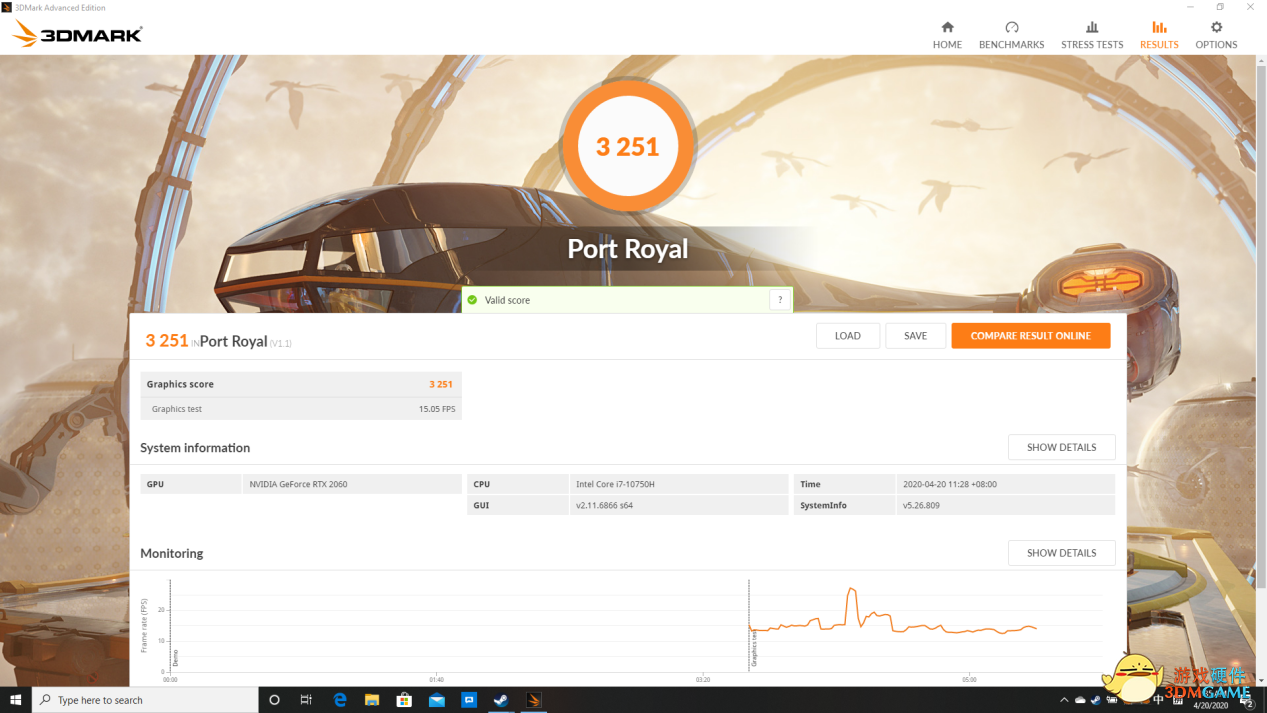Click the GUI version v2.11.6866 s64
The height and width of the screenshot is (713, 1267).
(604, 505)
